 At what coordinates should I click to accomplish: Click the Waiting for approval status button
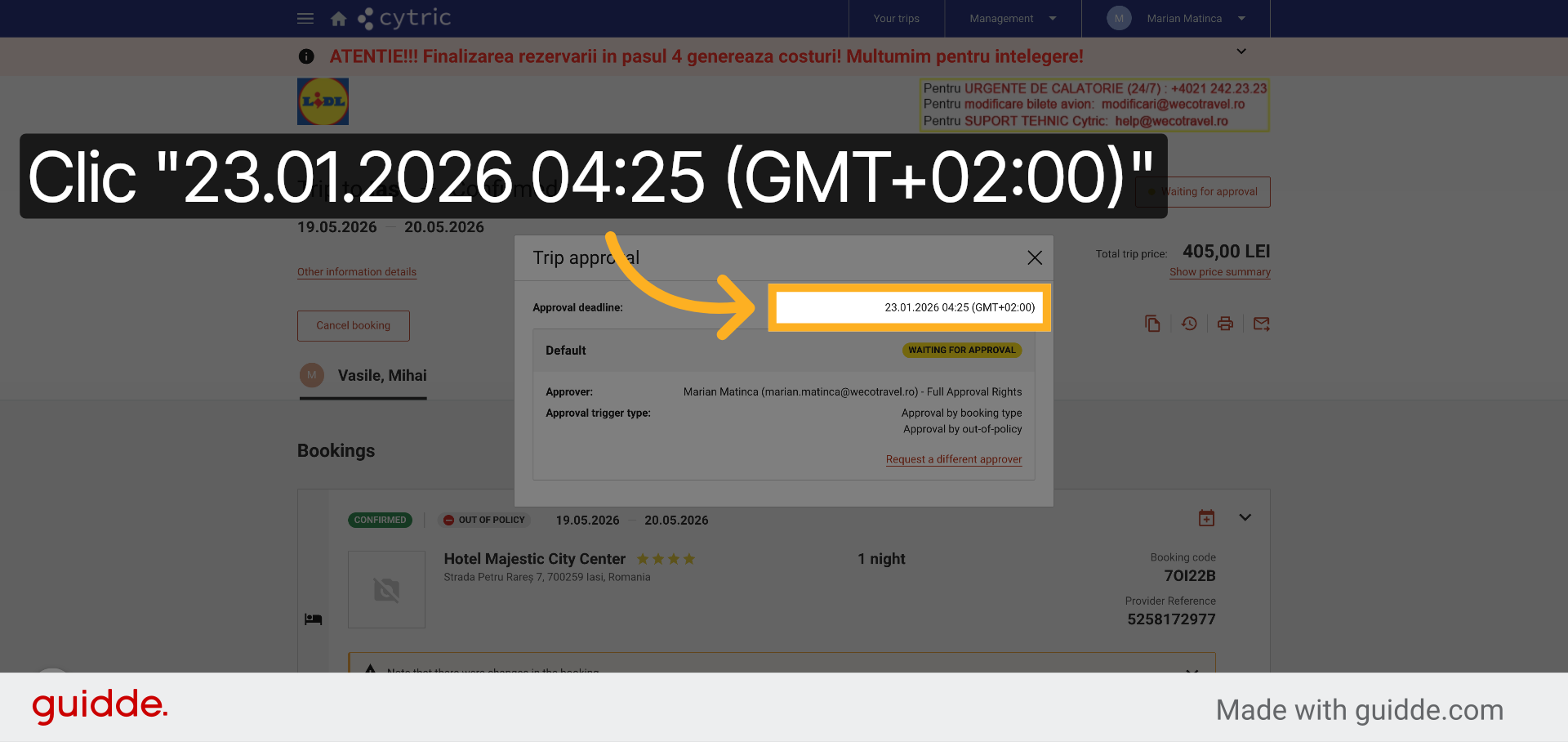tap(1202, 192)
